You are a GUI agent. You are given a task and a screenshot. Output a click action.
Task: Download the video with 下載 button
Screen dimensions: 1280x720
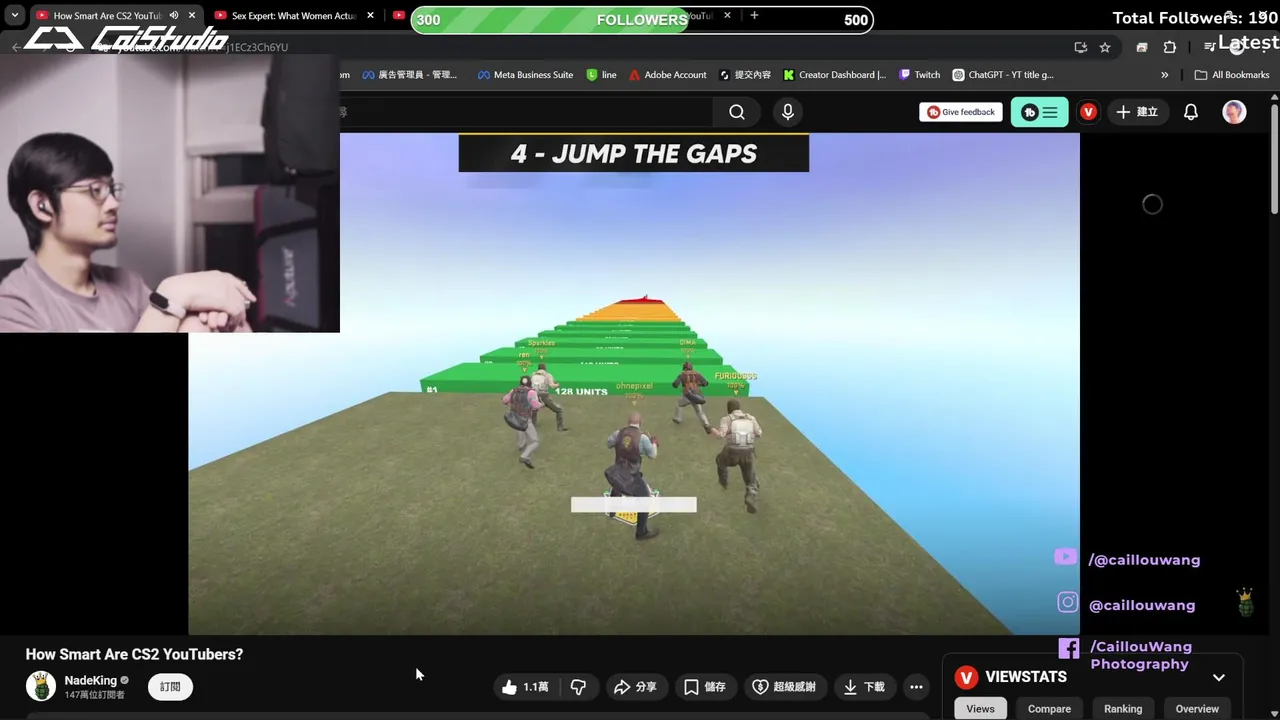864,687
